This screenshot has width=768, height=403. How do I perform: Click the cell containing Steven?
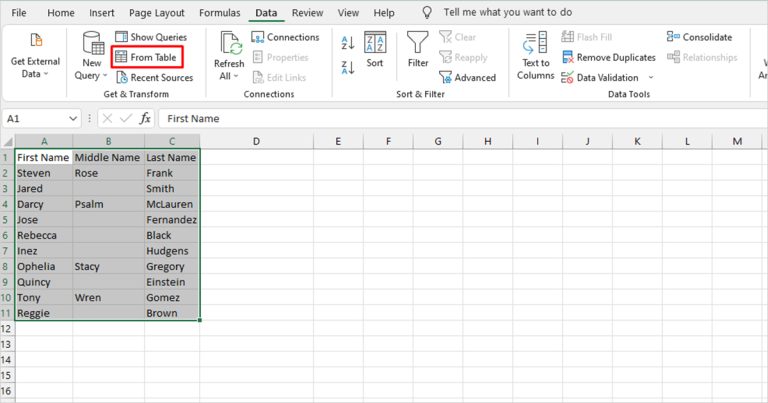click(44, 173)
